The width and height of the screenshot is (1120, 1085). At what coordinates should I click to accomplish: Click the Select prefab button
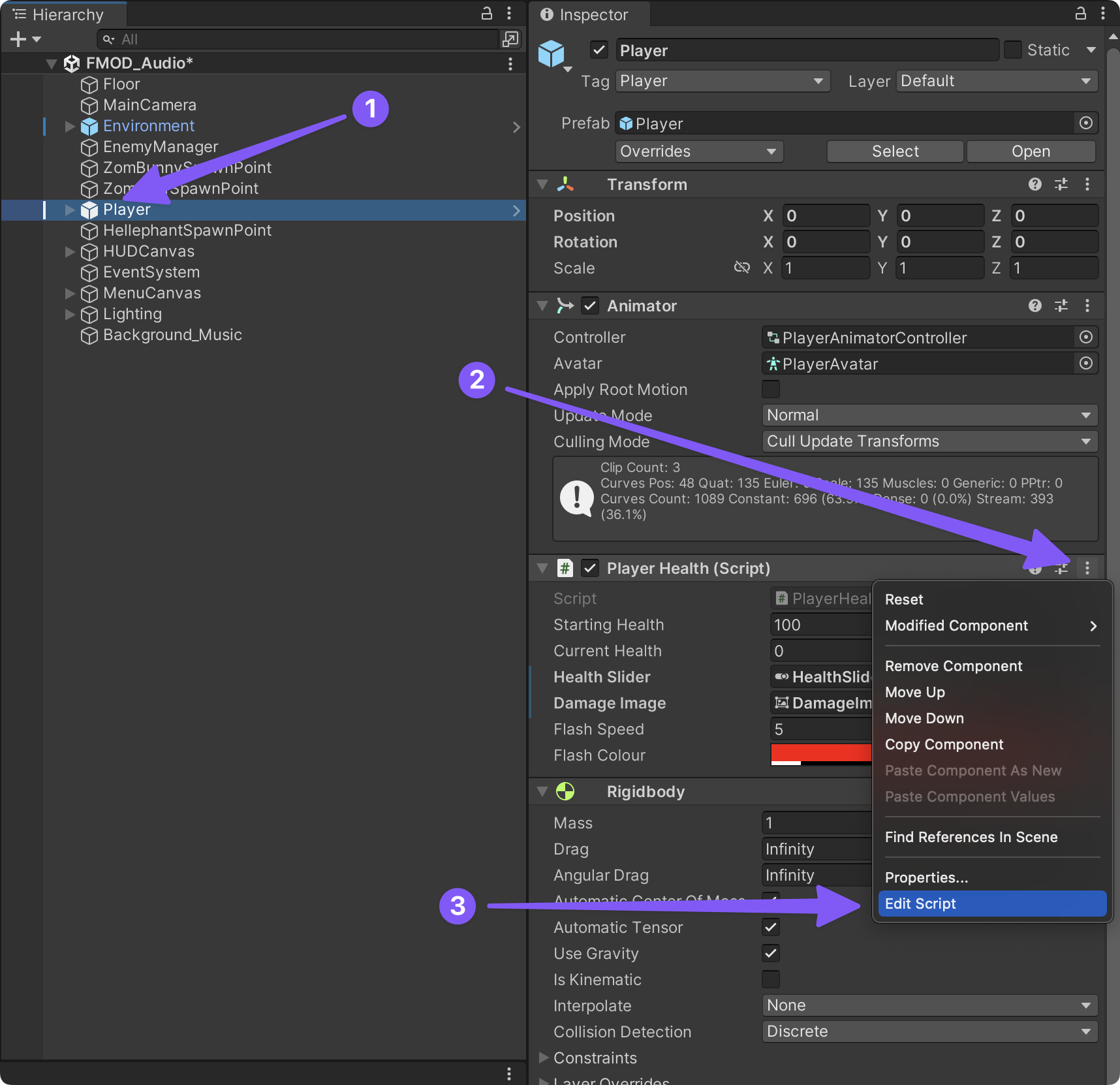point(895,151)
